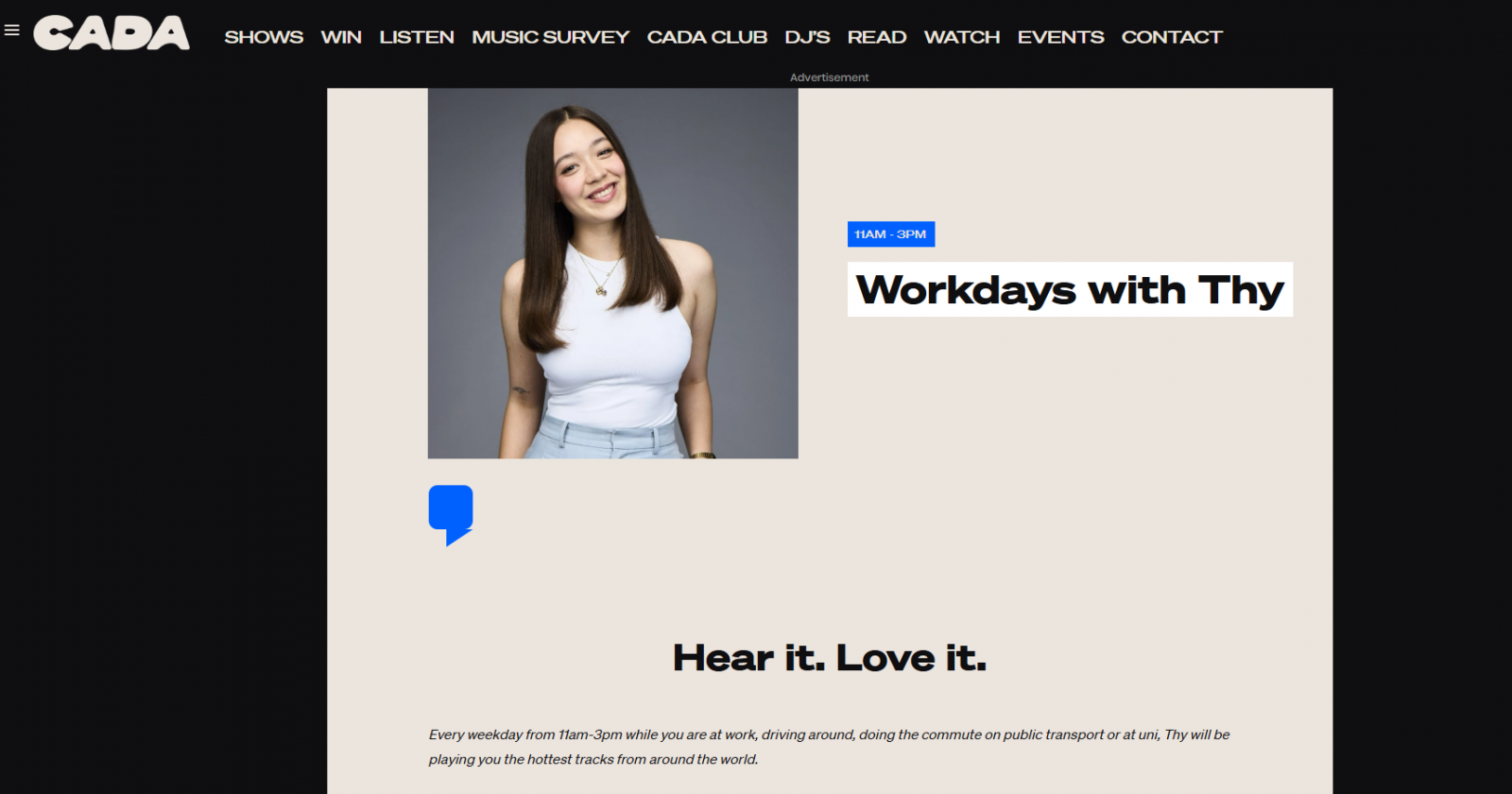Click READ in the top navigation
Viewport: 1512px width, 794px height.
pos(877,37)
